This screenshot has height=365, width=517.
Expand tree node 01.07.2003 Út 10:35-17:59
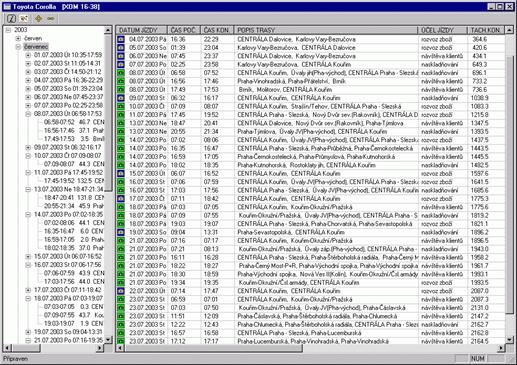[x=28, y=55]
